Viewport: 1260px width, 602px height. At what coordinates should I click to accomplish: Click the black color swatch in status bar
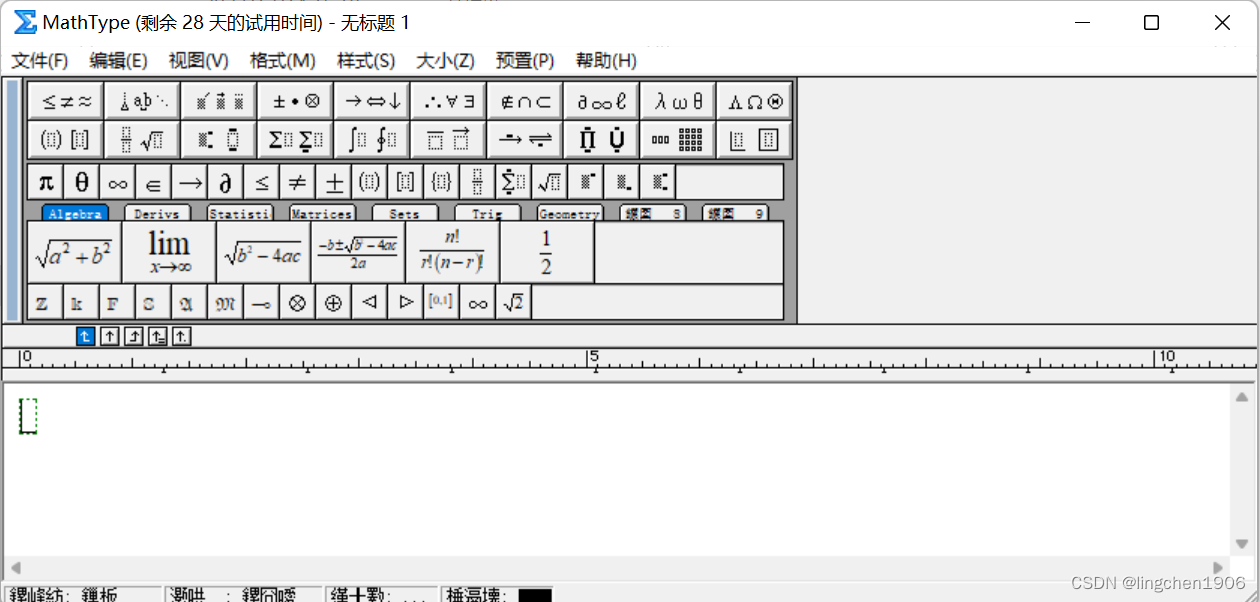point(535,595)
